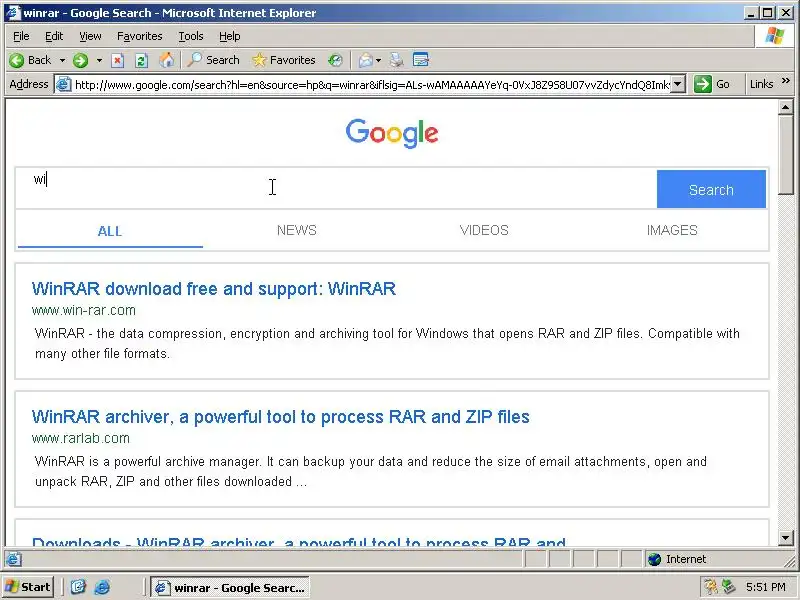Click the Links toolbar label
Viewport: 800px width, 600px height.
(761, 84)
